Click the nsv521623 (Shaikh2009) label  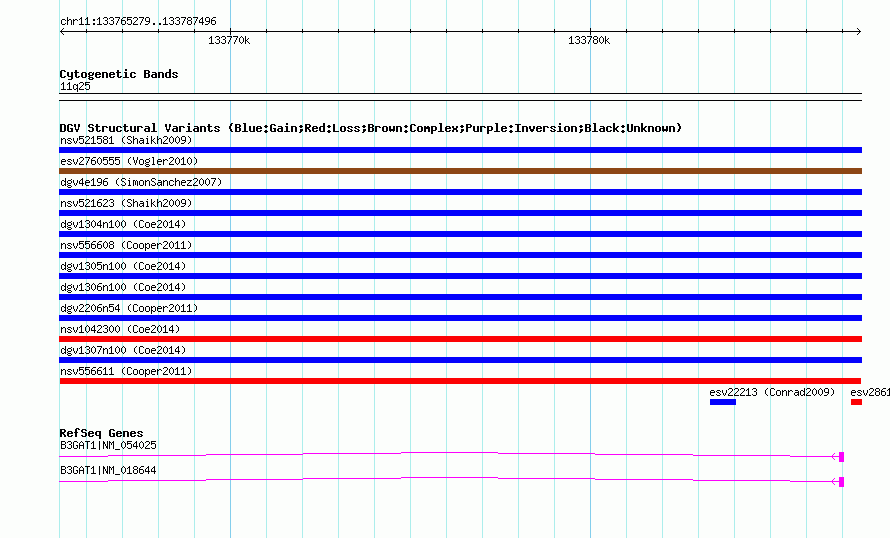point(126,203)
